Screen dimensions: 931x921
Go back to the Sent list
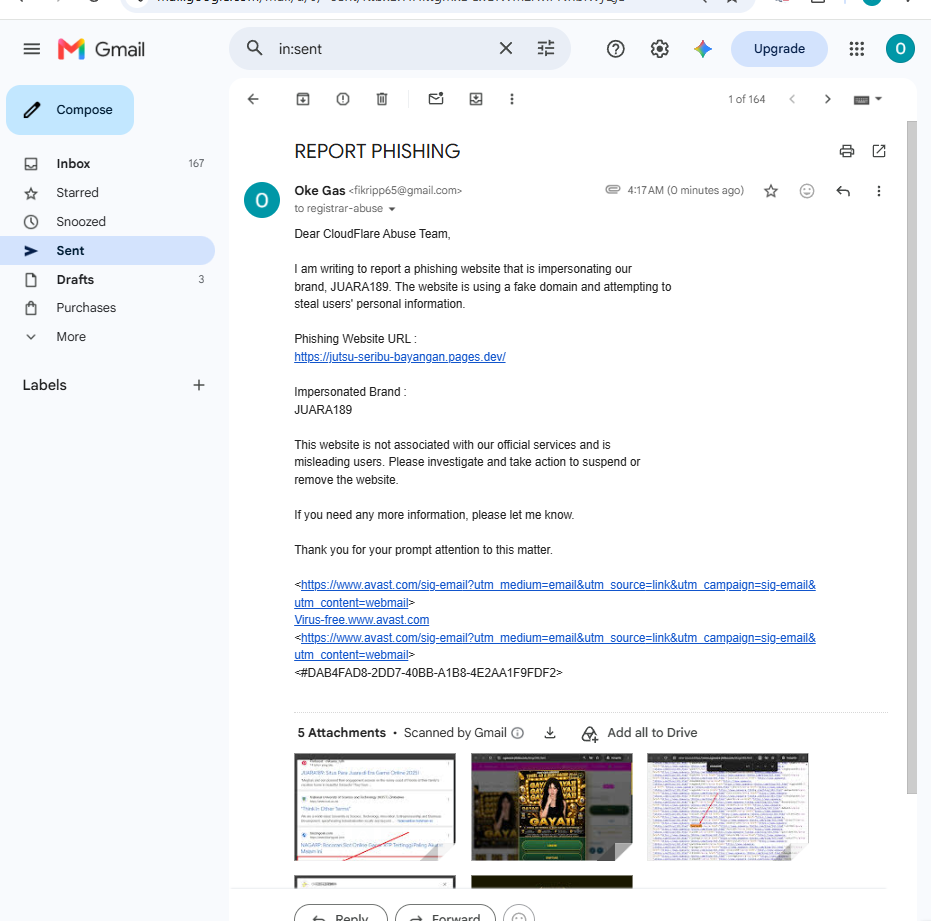[x=253, y=99]
